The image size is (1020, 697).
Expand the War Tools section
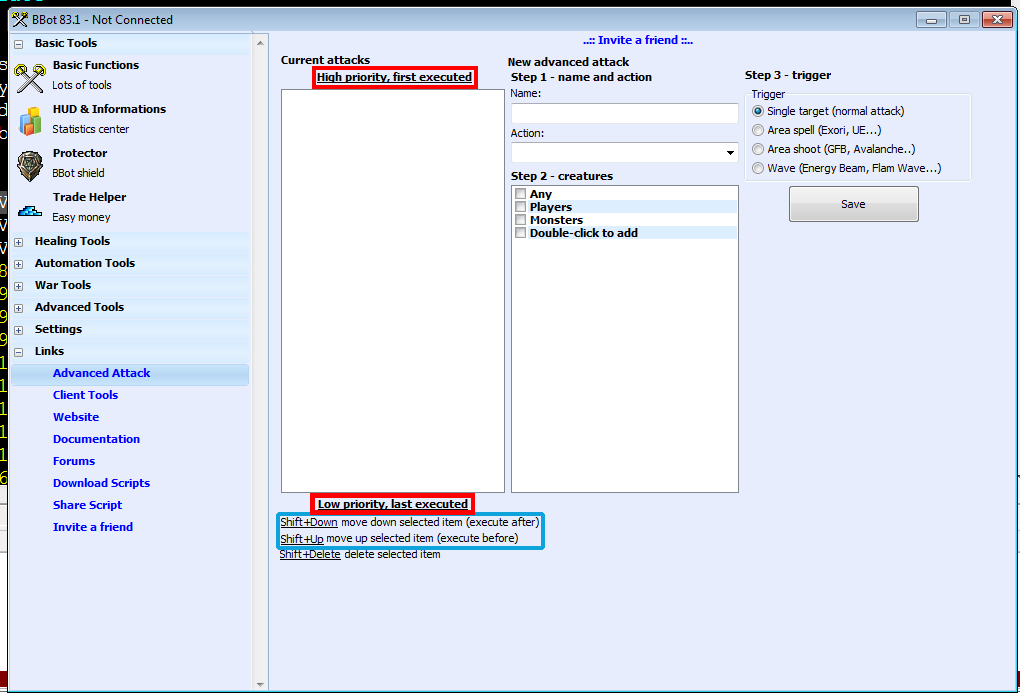(x=18, y=285)
